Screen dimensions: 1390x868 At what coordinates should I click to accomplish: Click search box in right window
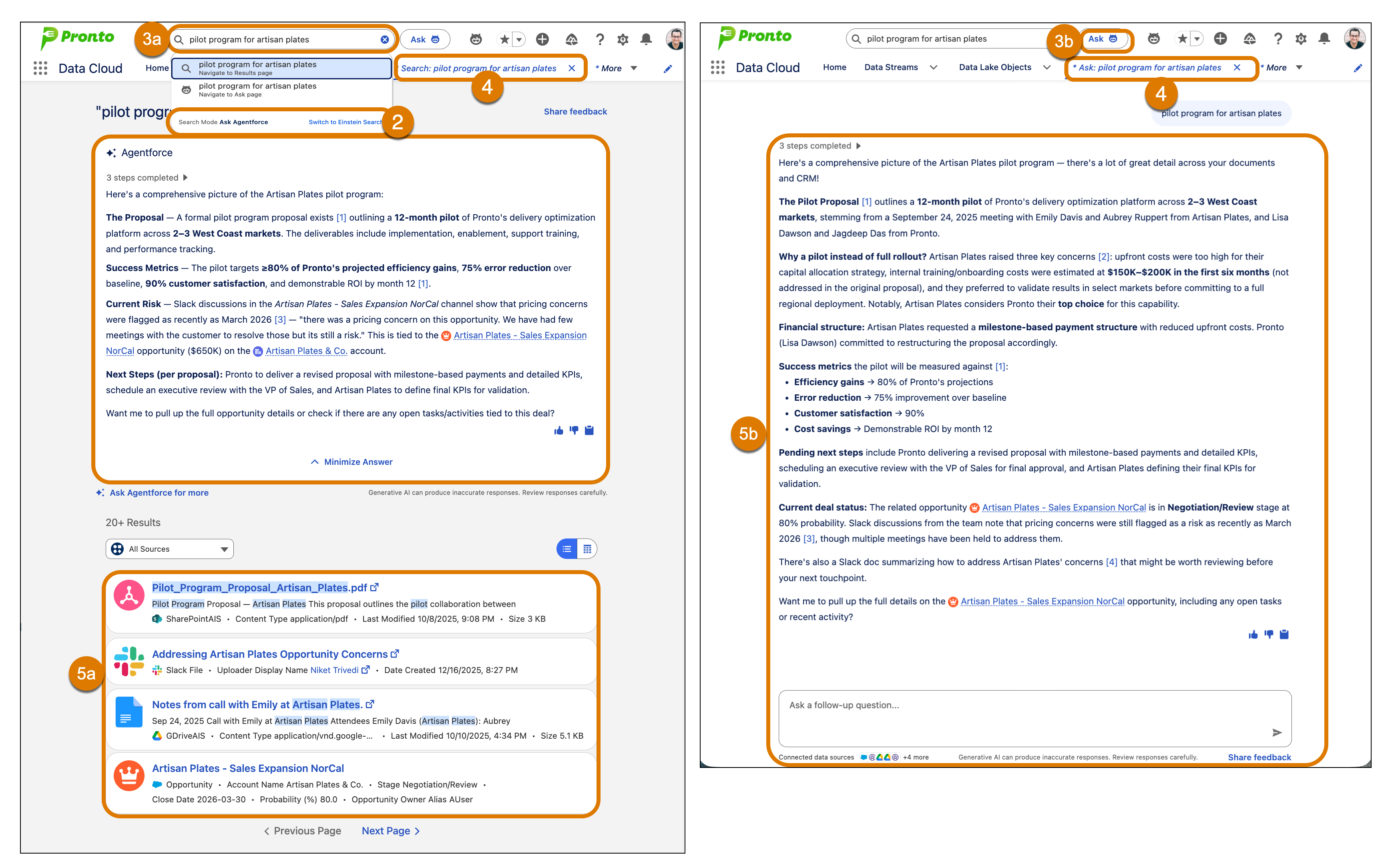953,38
